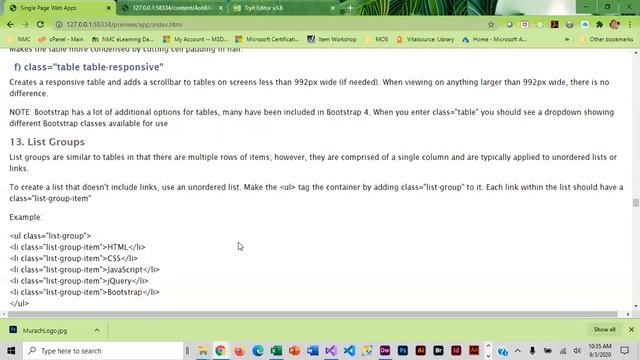The width and height of the screenshot is (640, 360).
Task: Click the cloud extension icon in toolbar
Action: (585, 24)
